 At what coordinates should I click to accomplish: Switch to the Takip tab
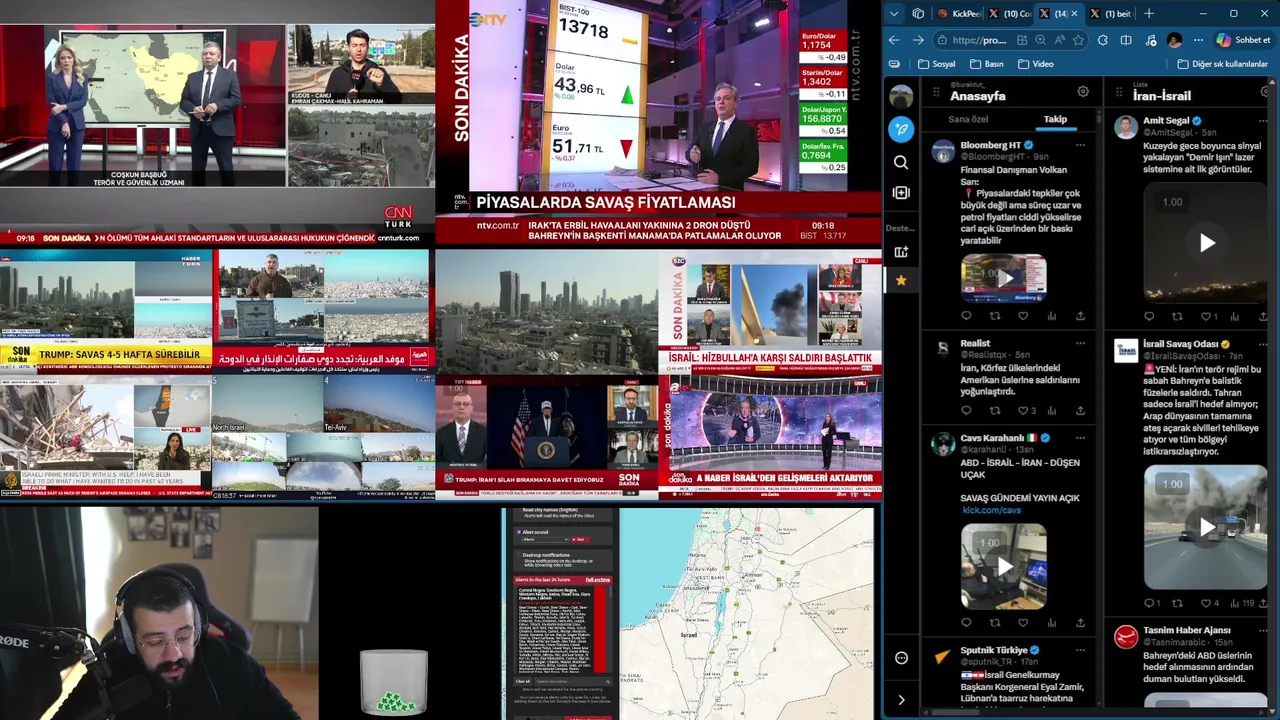click(x=1055, y=119)
